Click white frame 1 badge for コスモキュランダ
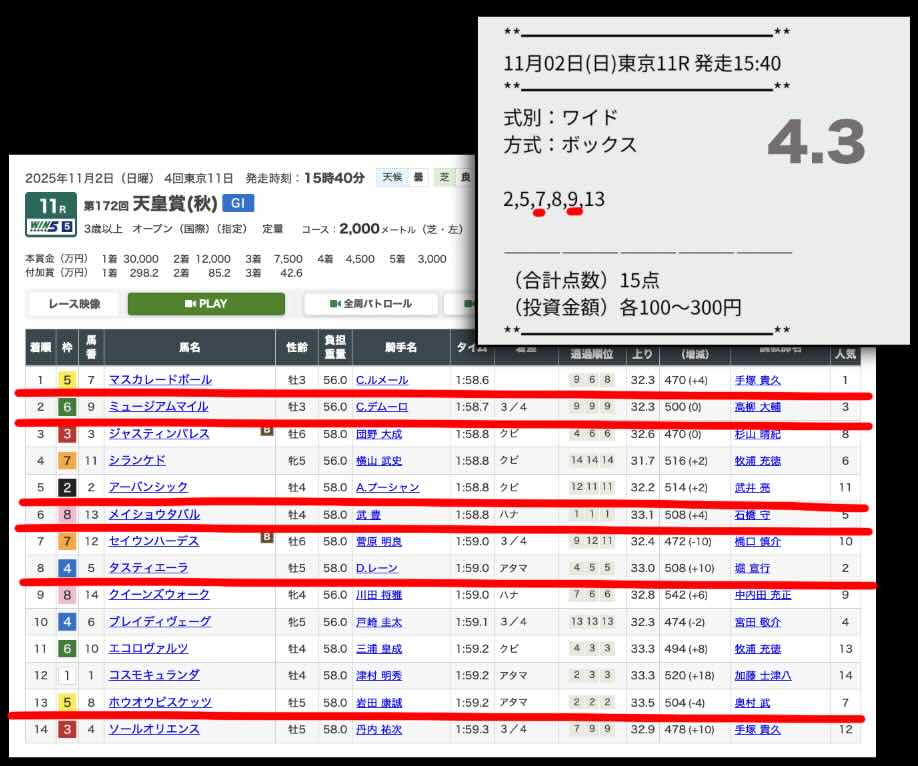Viewport: 918px width, 766px height. click(x=66, y=675)
